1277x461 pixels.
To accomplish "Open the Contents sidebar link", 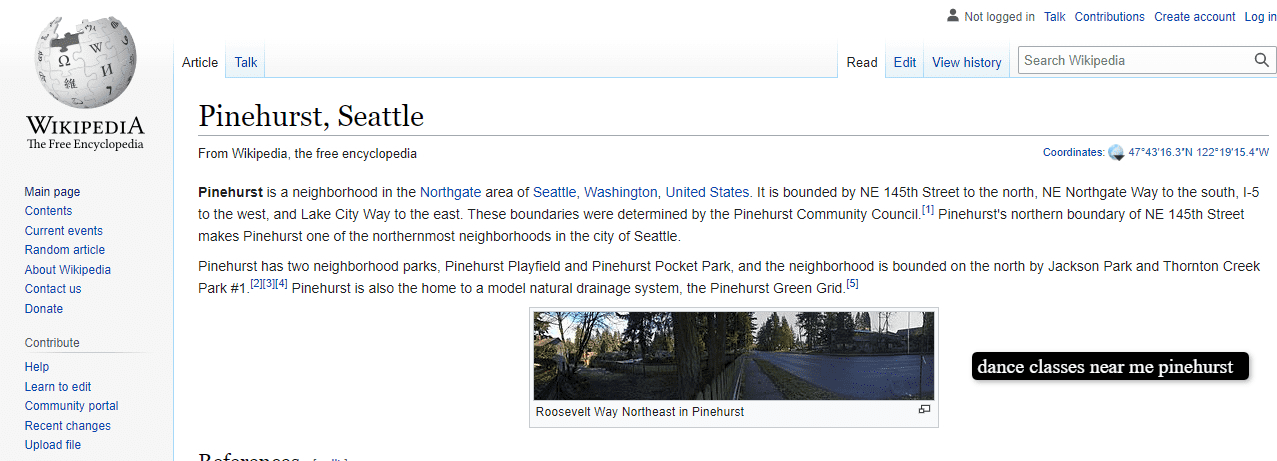I will tap(48, 211).
